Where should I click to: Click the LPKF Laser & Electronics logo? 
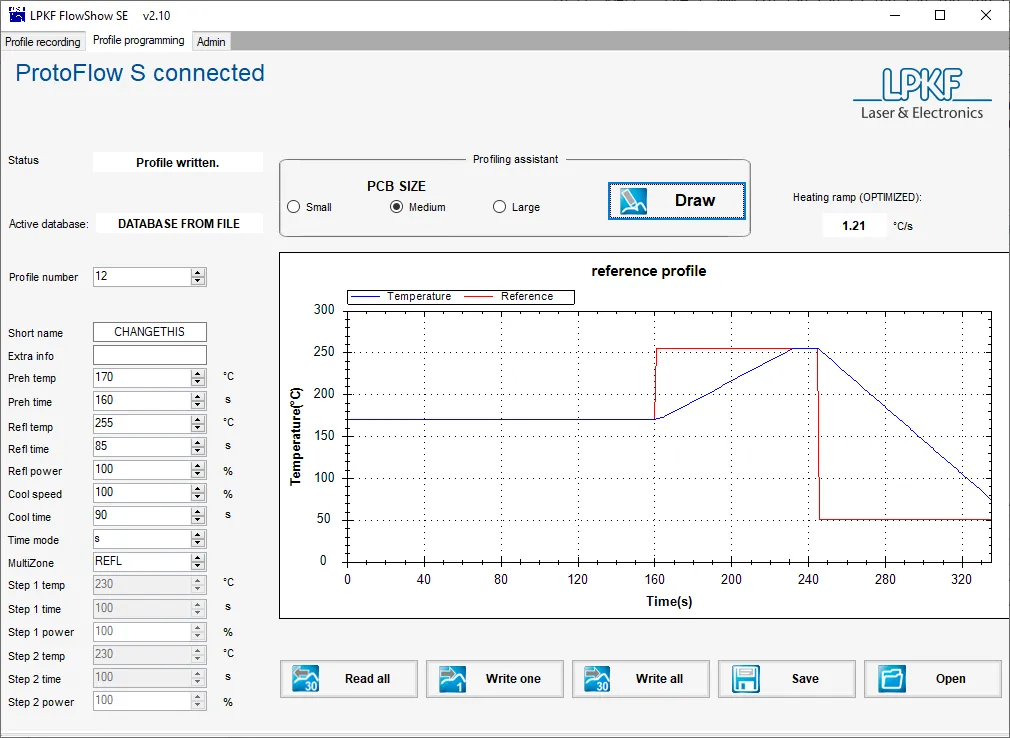[x=922, y=94]
